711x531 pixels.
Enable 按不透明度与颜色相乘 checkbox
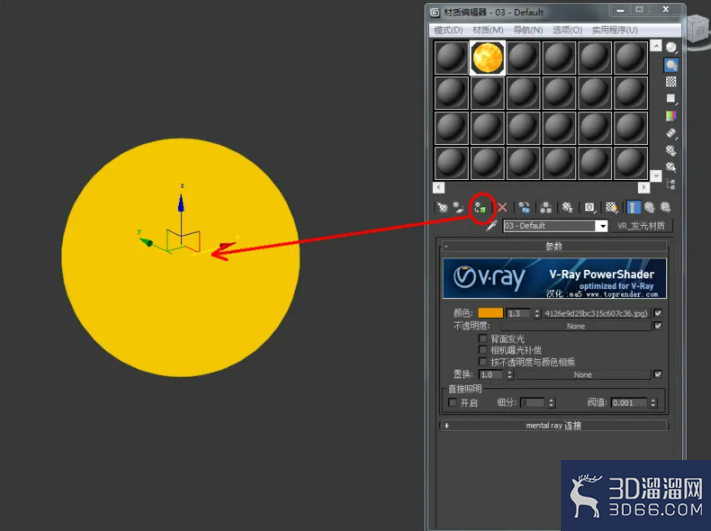click(x=483, y=361)
